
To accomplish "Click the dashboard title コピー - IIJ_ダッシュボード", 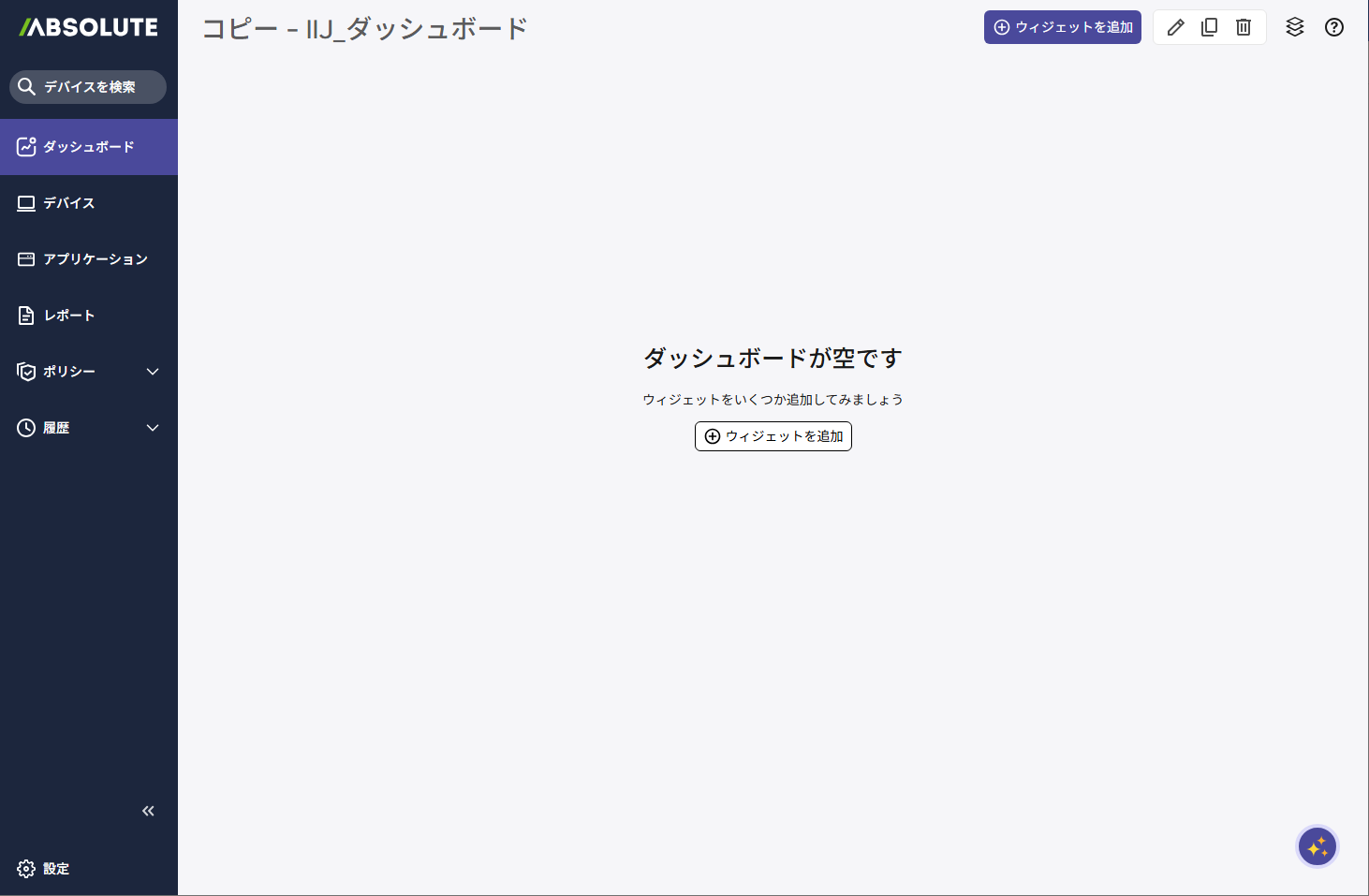I will point(365,29).
